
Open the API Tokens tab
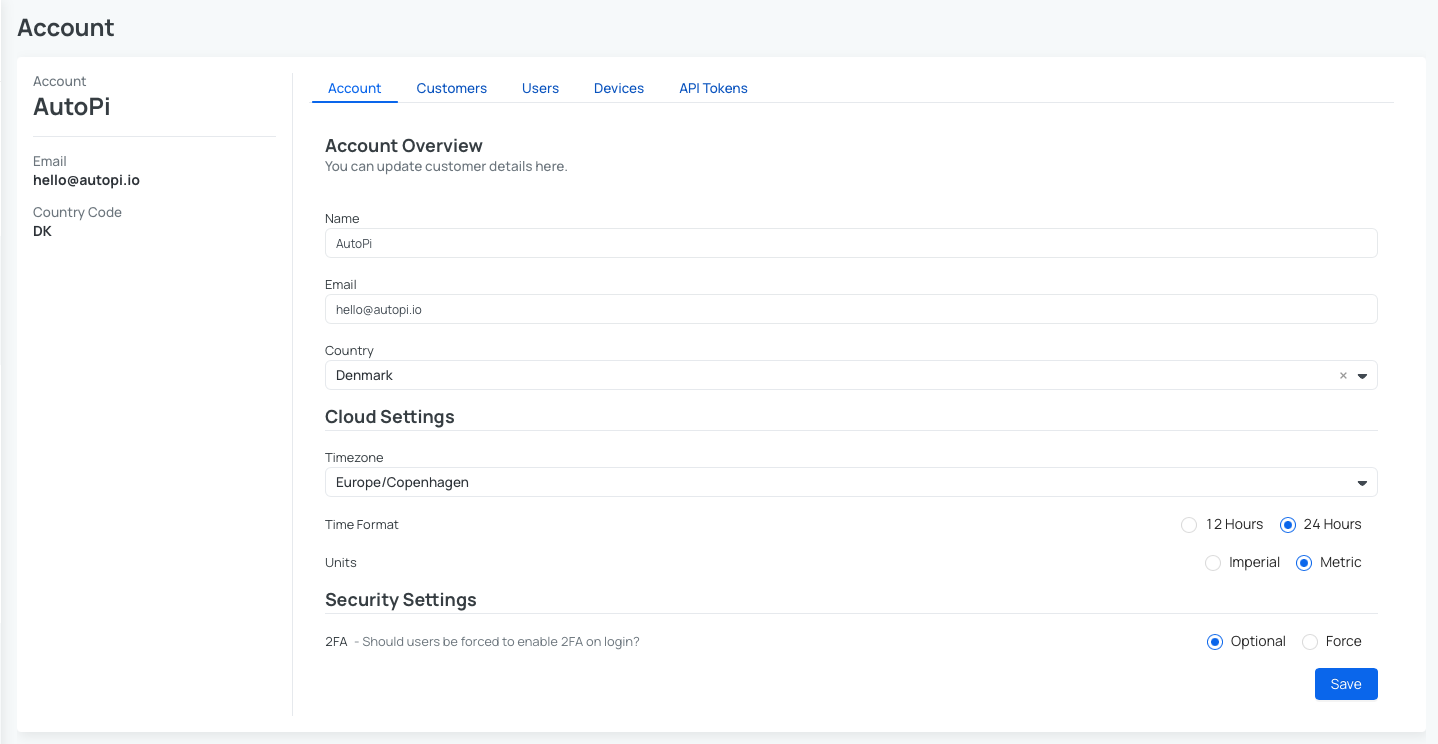point(713,88)
